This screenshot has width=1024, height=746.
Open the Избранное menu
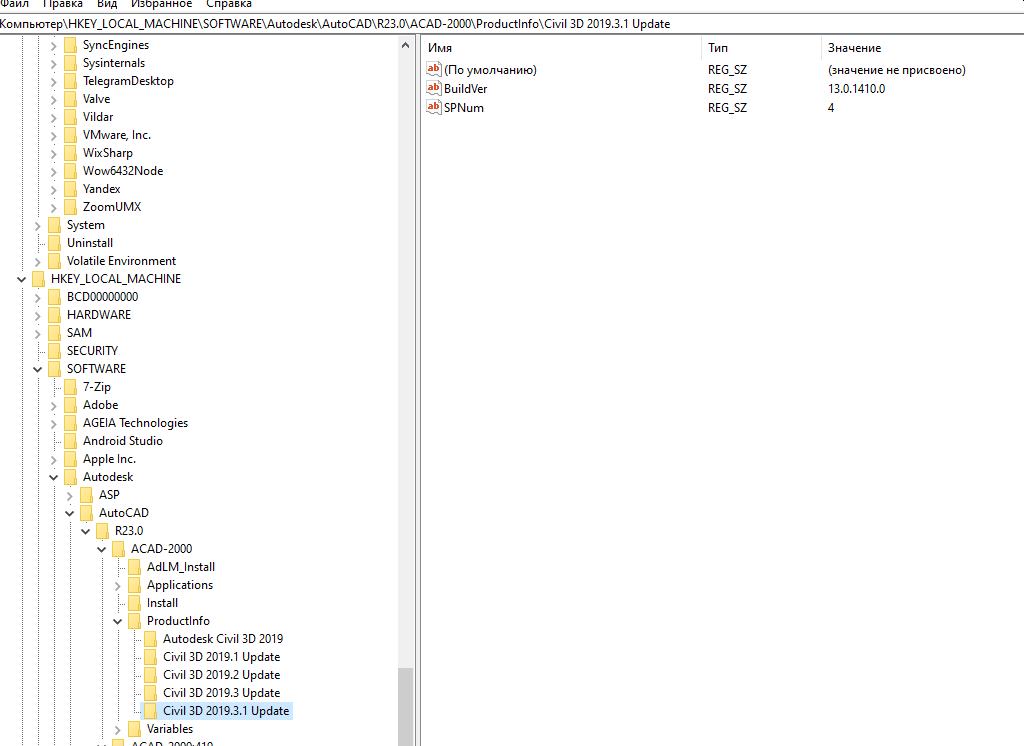tap(161, 4)
